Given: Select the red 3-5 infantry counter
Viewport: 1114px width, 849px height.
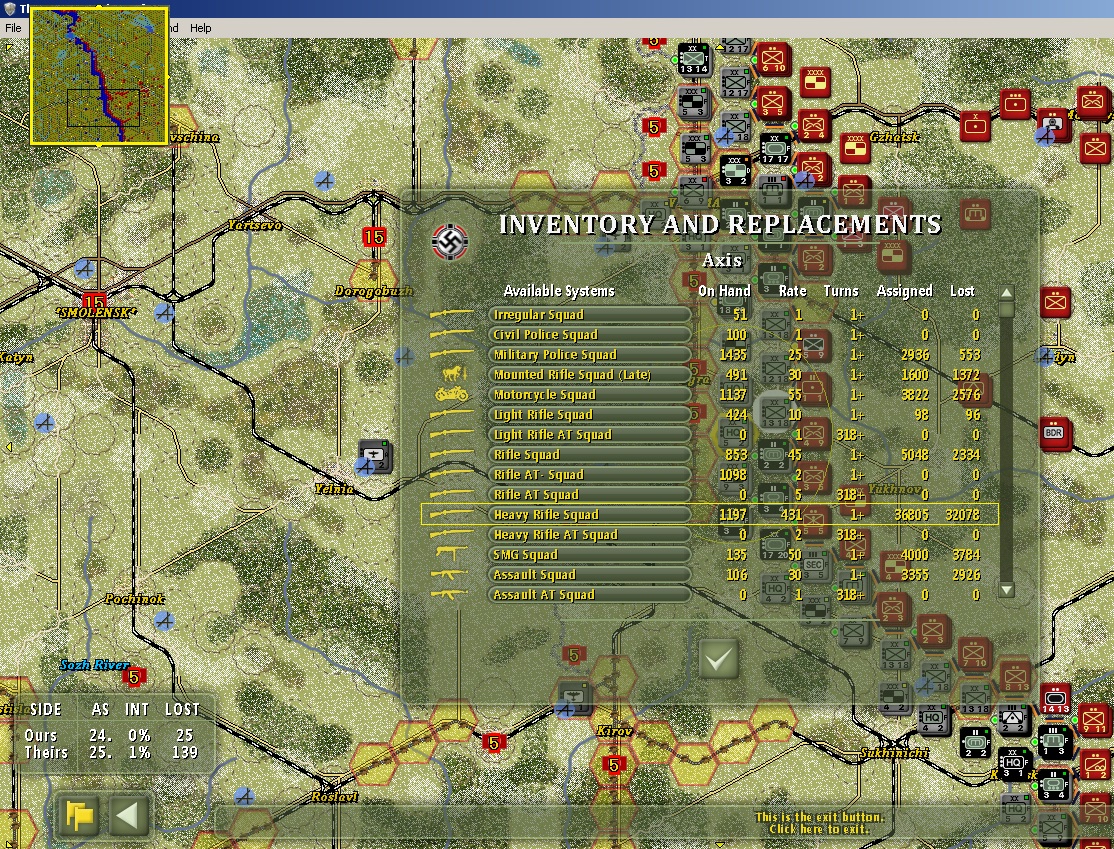Looking at the screenshot, I should [x=773, y=103].
